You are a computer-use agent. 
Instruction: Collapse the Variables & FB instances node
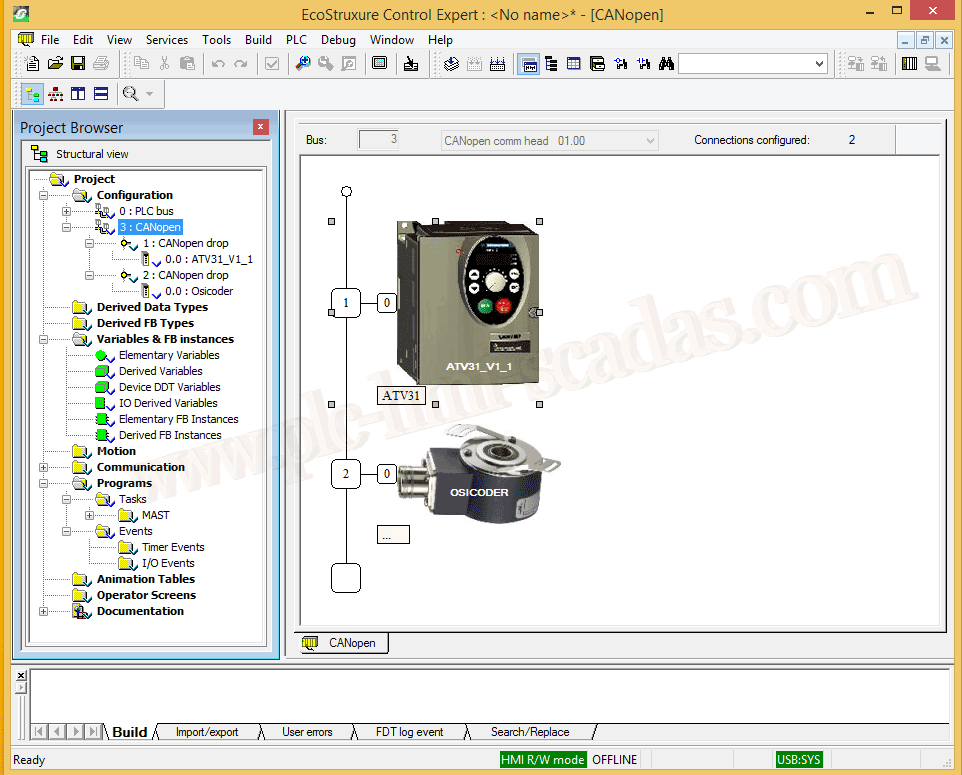click(43, 339)
